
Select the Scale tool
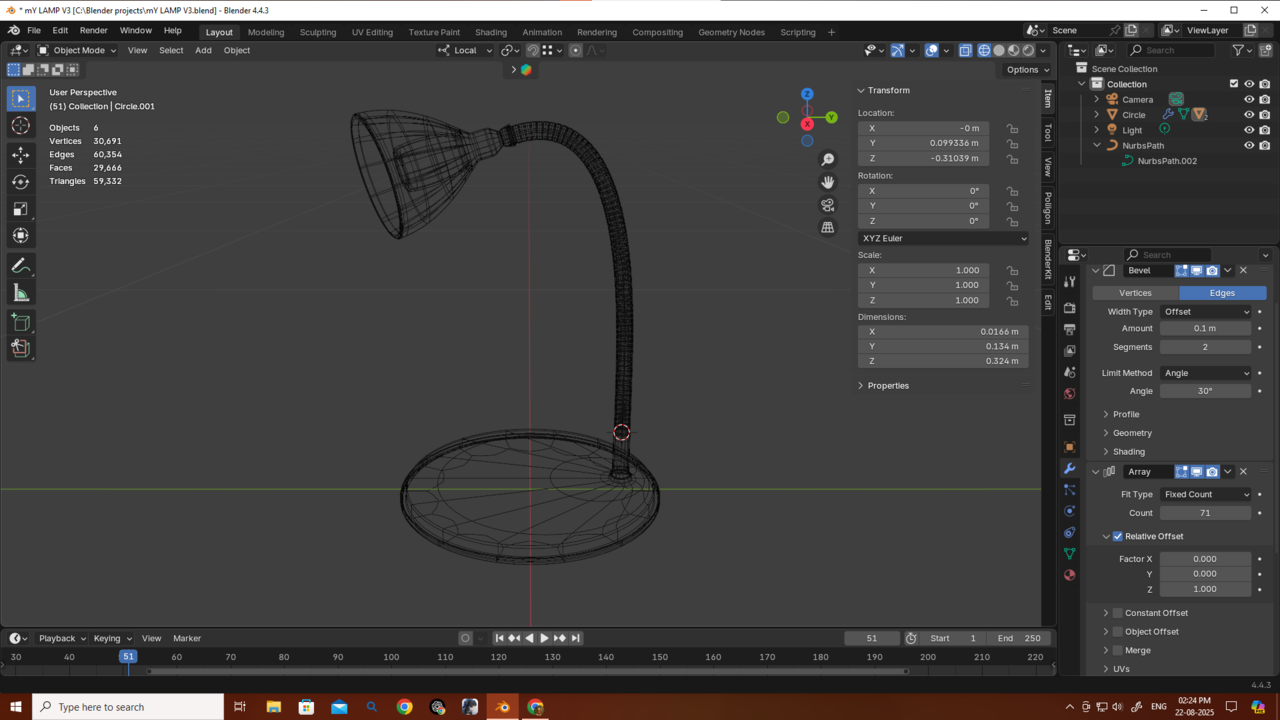21,209
